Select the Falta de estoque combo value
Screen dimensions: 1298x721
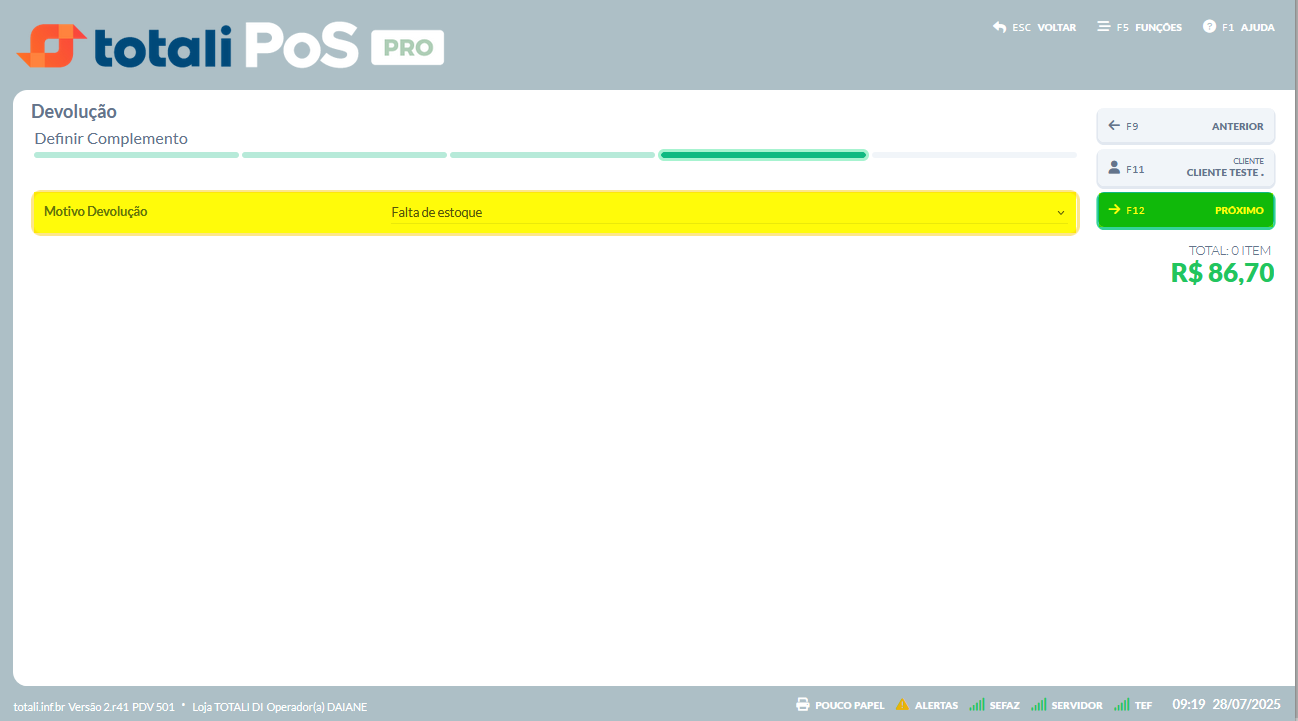[x=728, y=212]
